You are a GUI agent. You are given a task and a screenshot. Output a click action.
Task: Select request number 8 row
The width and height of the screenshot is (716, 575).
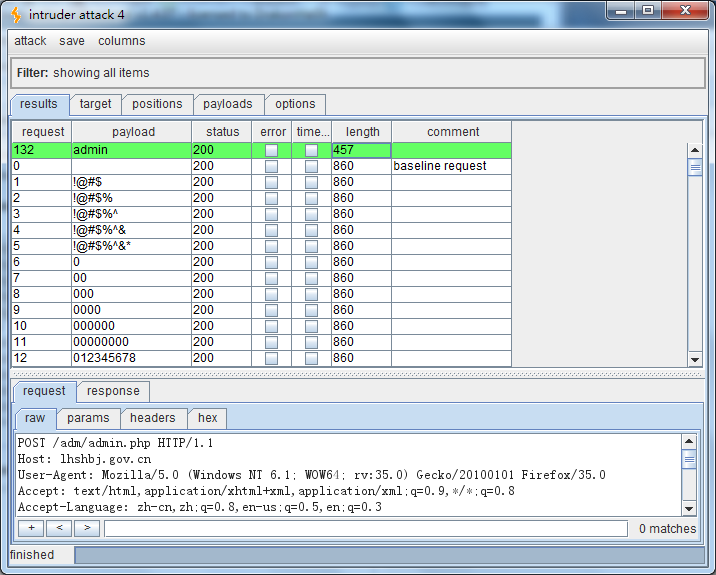pos(262,294)
